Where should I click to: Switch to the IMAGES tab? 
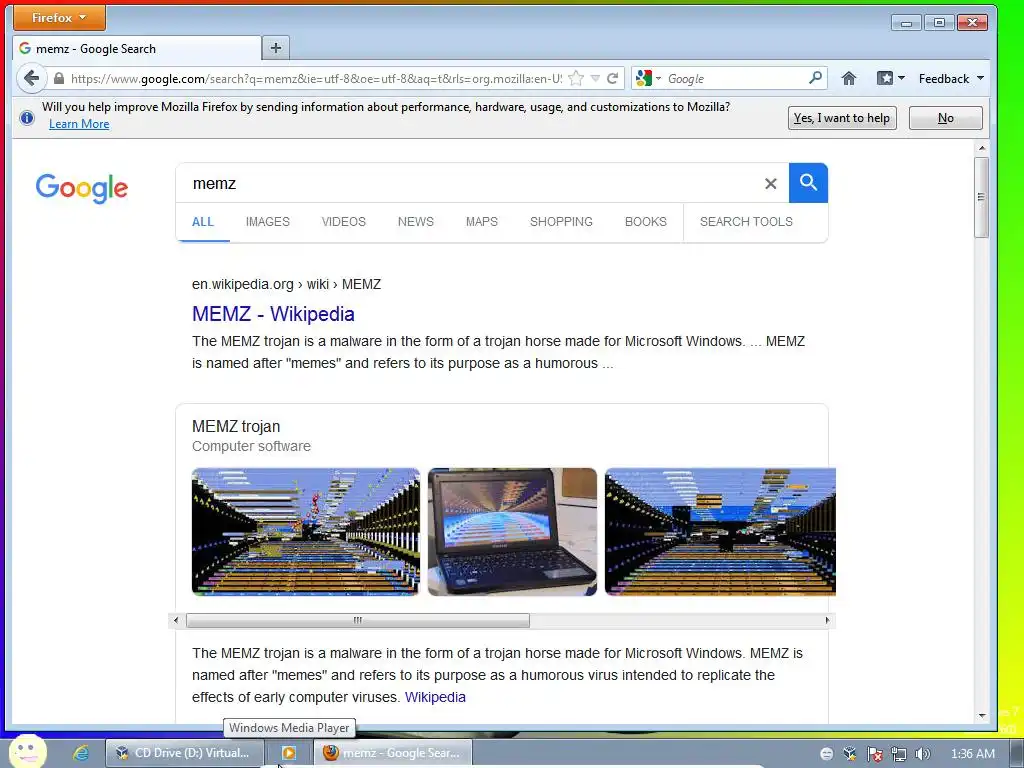(x=268, y=222)
